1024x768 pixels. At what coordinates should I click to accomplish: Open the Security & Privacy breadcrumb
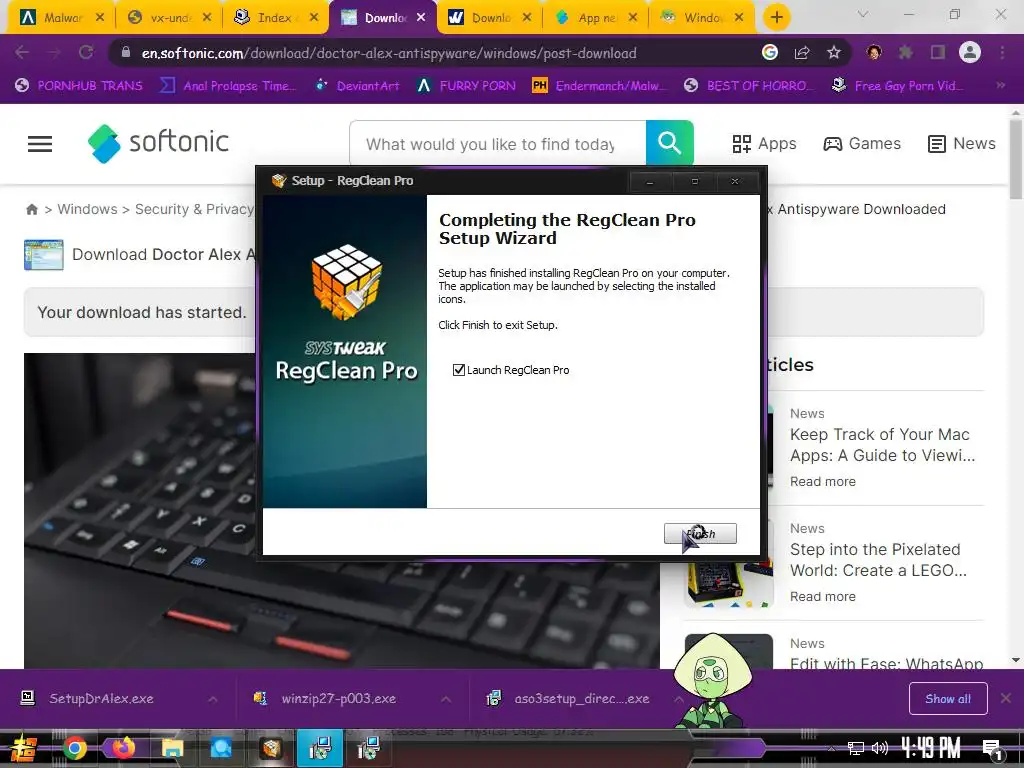coord(194,209)
